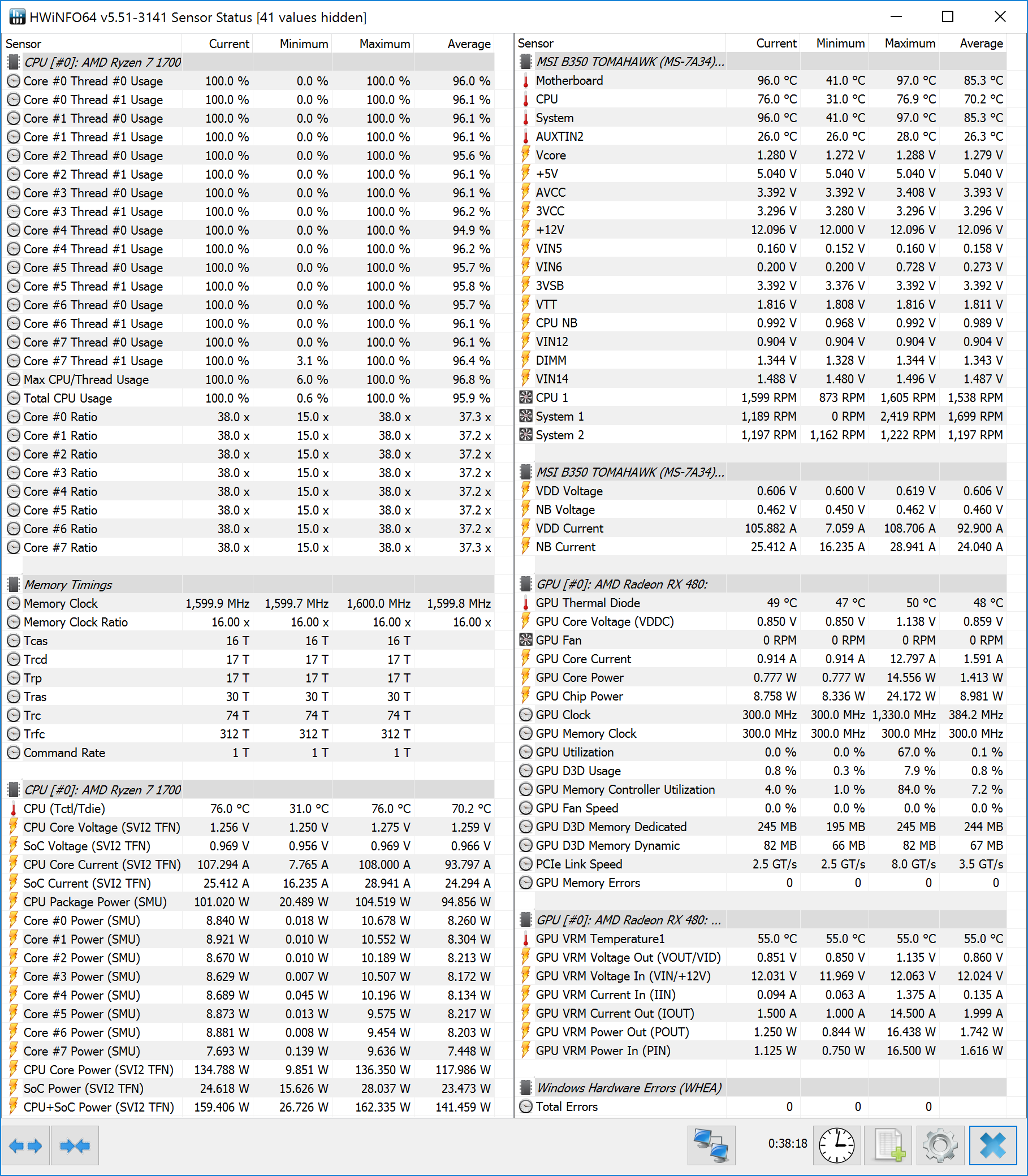Screen dimensions: 1028x1176
Task: Open the remote monitoring network computers icon
Action: 711,1145
